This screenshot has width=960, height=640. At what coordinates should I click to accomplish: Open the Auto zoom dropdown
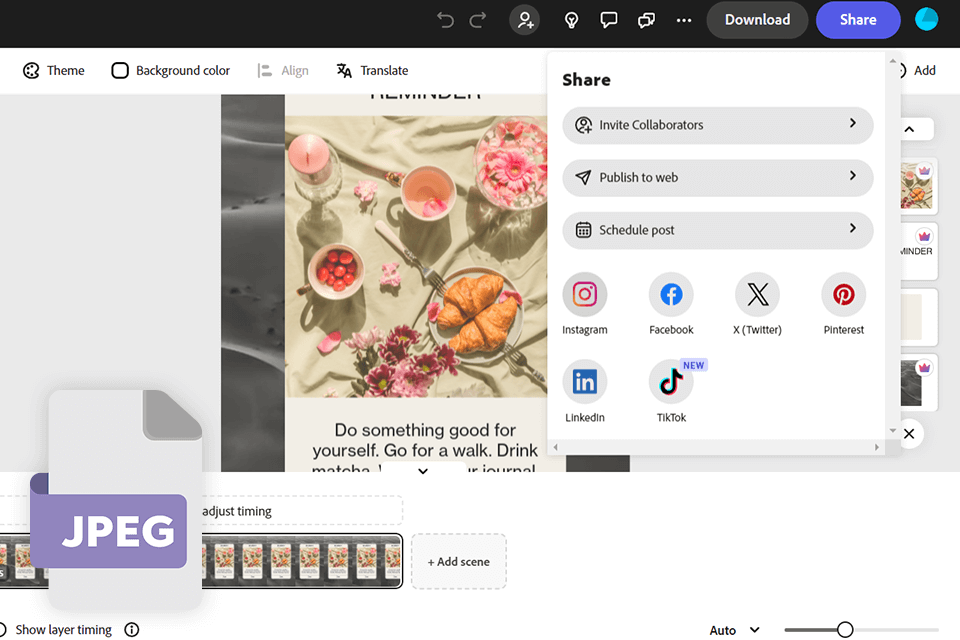click(735, 630)
